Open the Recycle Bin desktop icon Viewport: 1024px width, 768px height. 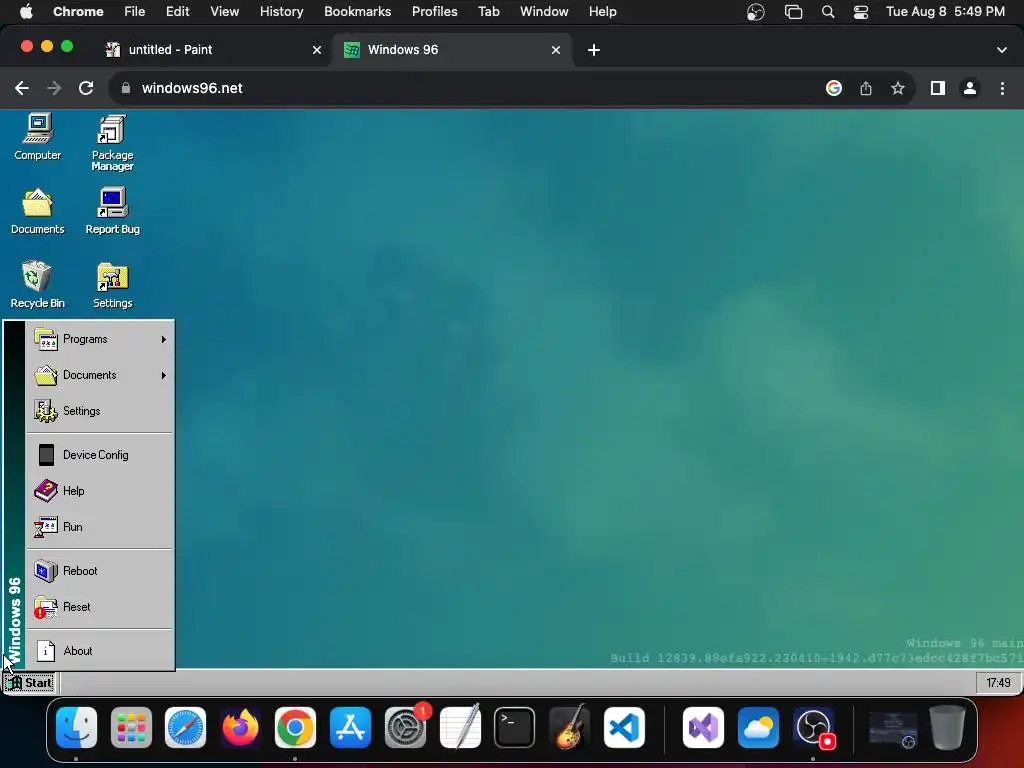tap(37, 285)
